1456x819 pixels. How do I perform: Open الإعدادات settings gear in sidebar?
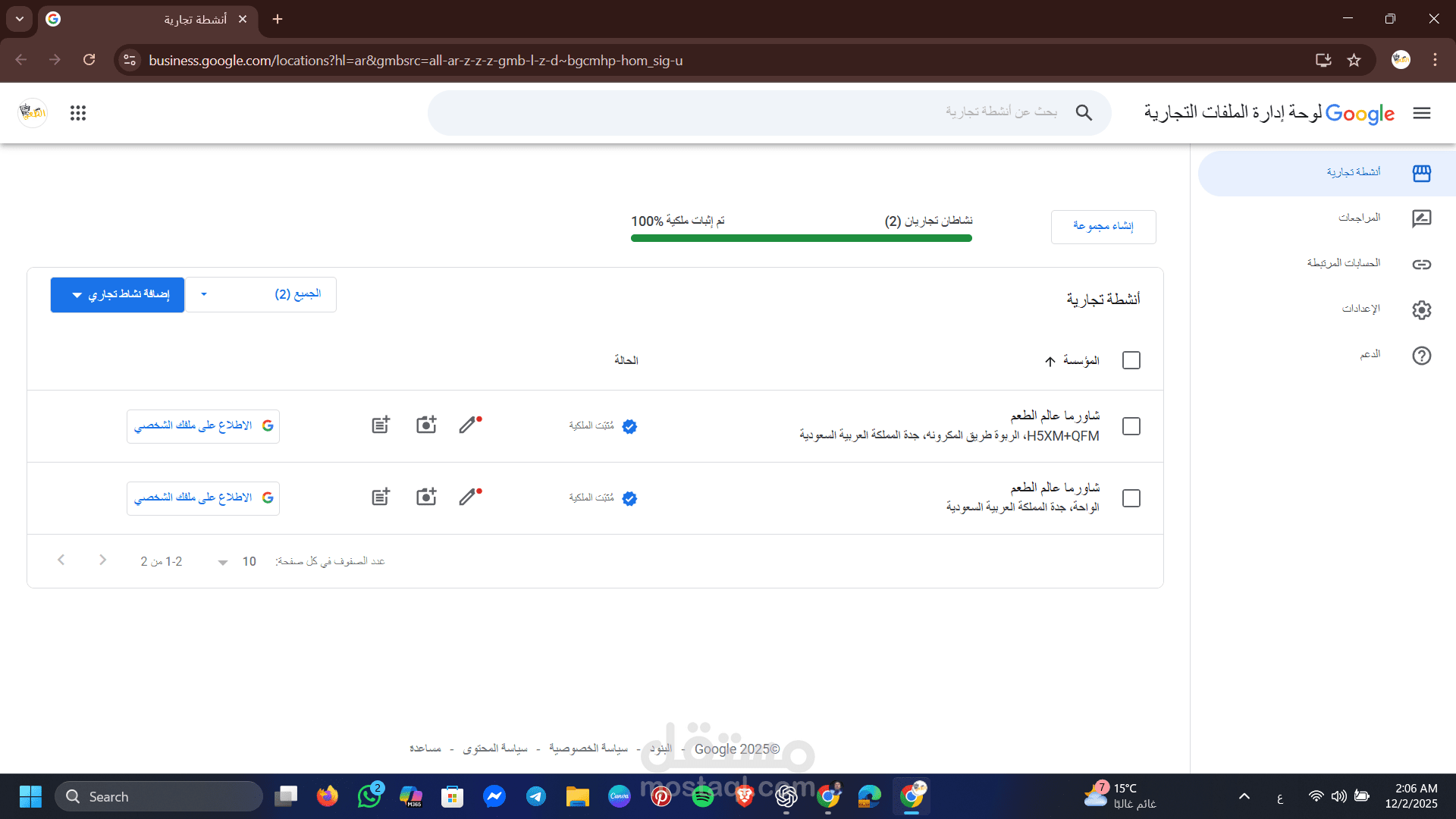[x=1422, y=309]
